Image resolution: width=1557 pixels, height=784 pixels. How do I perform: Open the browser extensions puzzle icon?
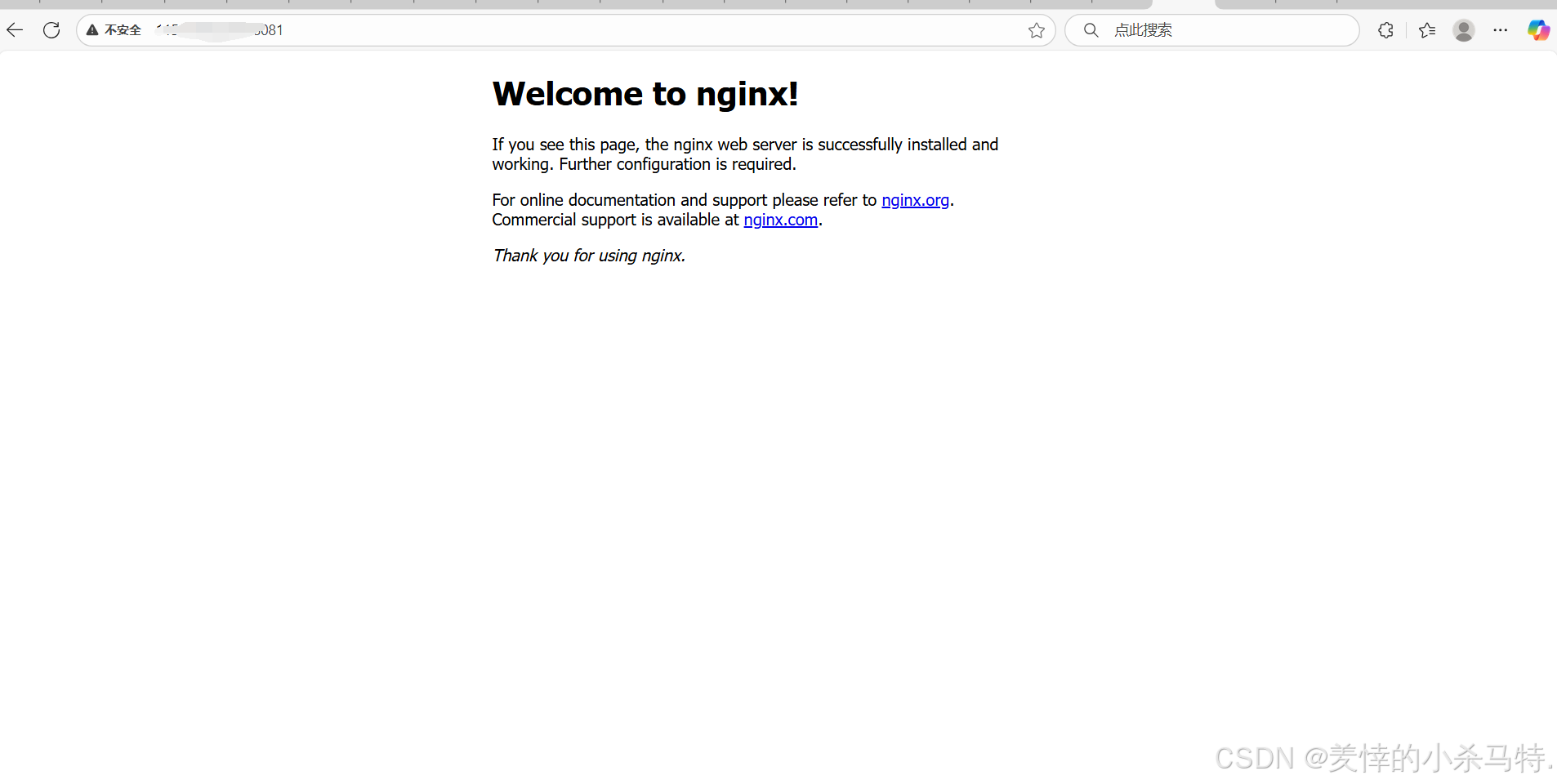click(x=1385, y=30)
